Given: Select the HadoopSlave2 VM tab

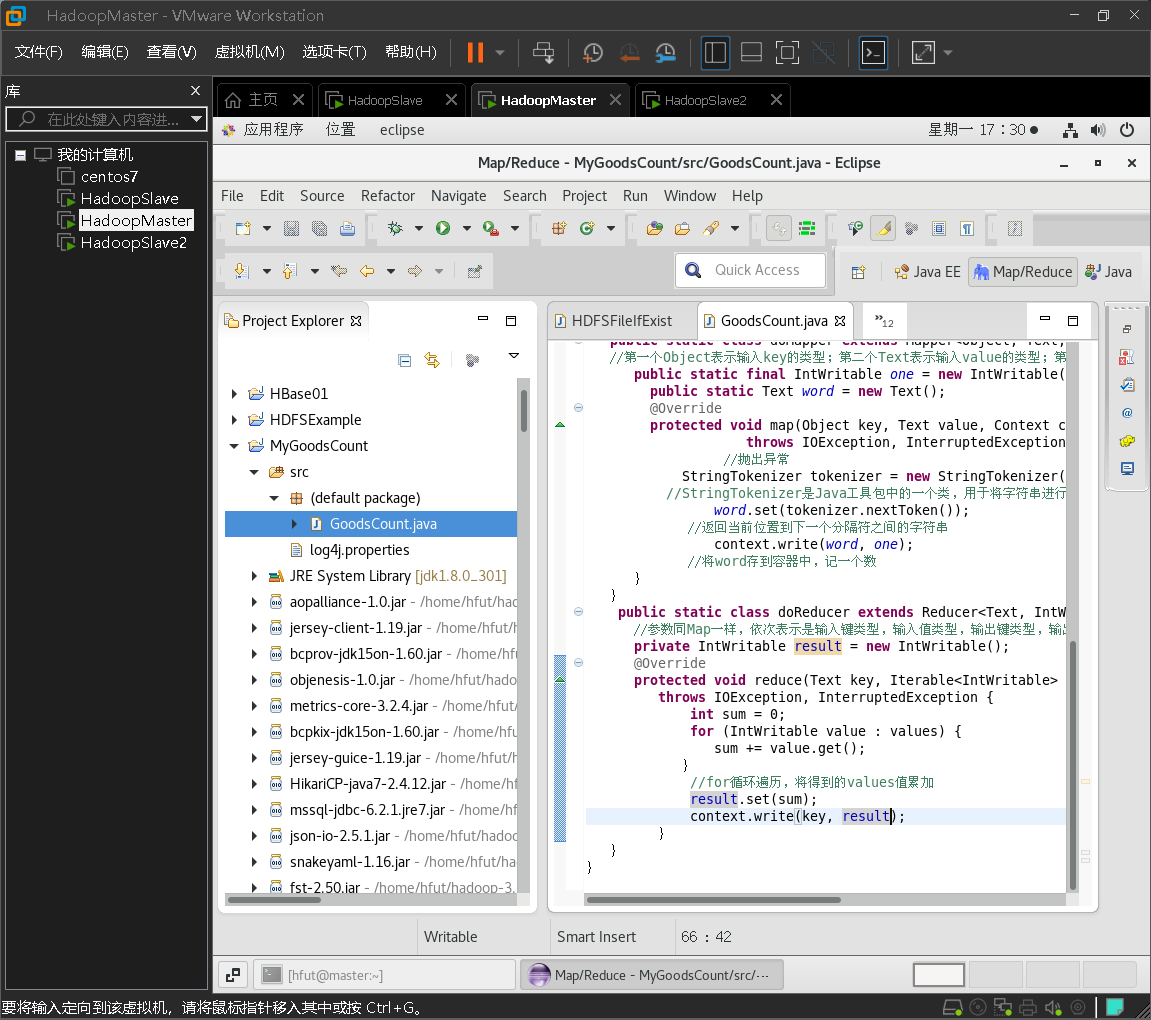Looking at the screenshot, I should (x=705, y=100).
